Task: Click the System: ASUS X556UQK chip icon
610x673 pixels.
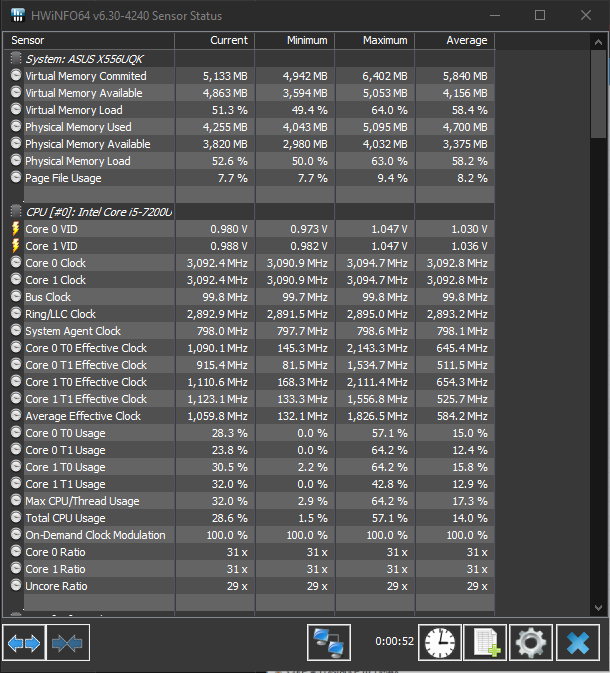Action: (x=16, y=58)
